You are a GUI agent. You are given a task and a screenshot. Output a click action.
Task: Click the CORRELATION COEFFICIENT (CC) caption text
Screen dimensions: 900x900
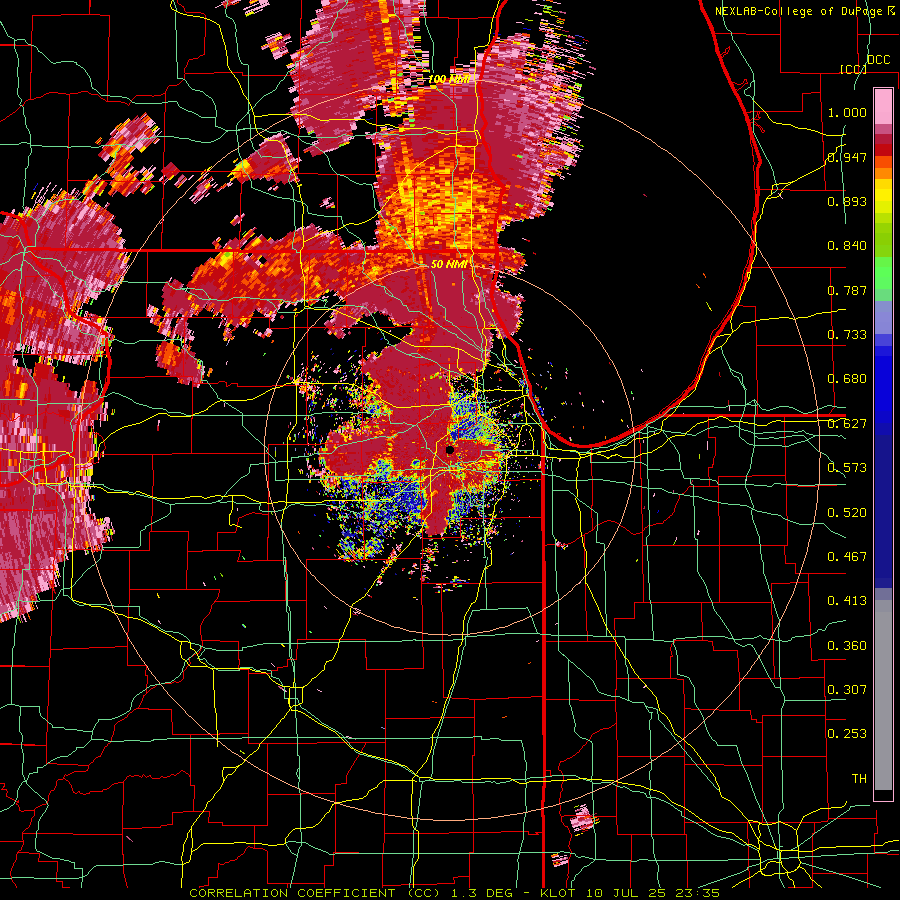[x=314, y=893]
